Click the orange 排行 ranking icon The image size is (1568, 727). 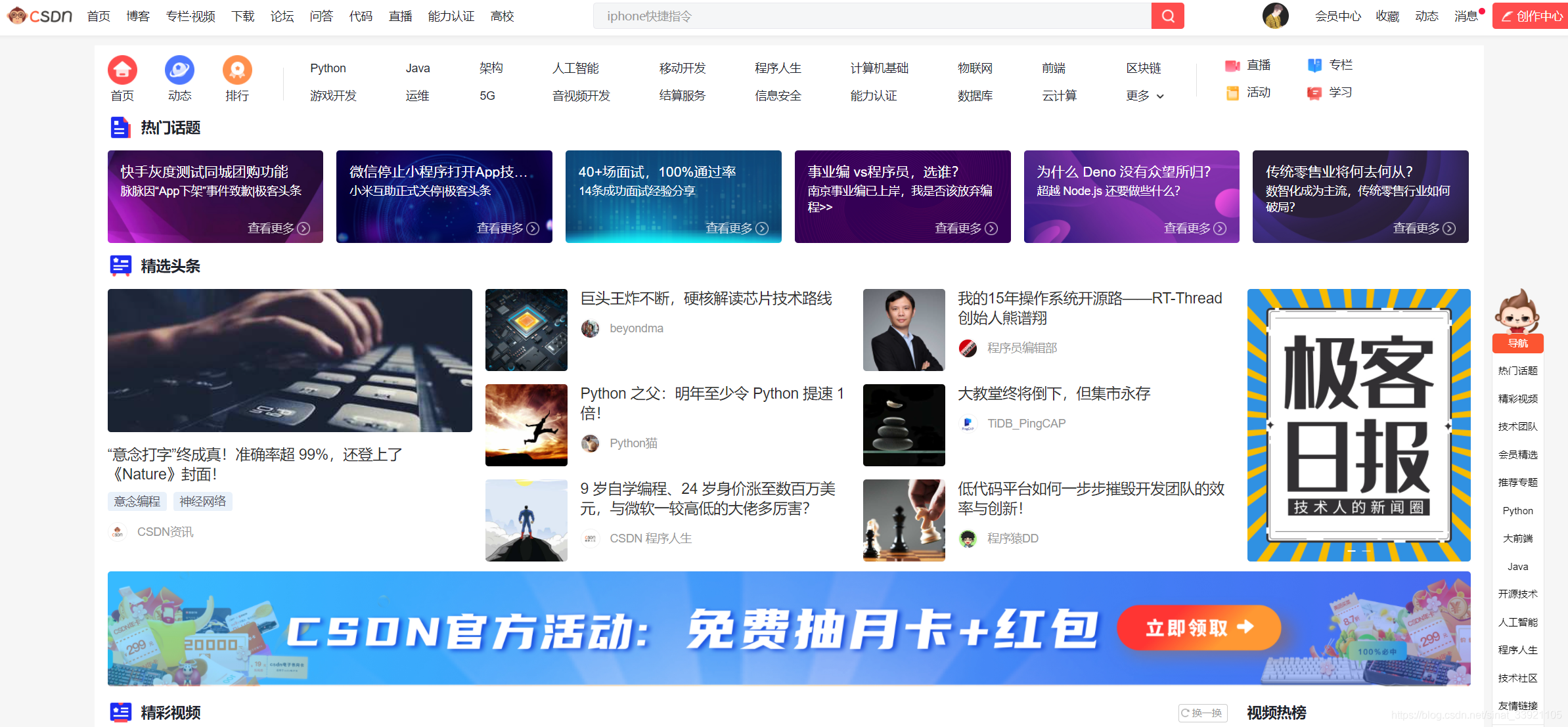[237, 70]
